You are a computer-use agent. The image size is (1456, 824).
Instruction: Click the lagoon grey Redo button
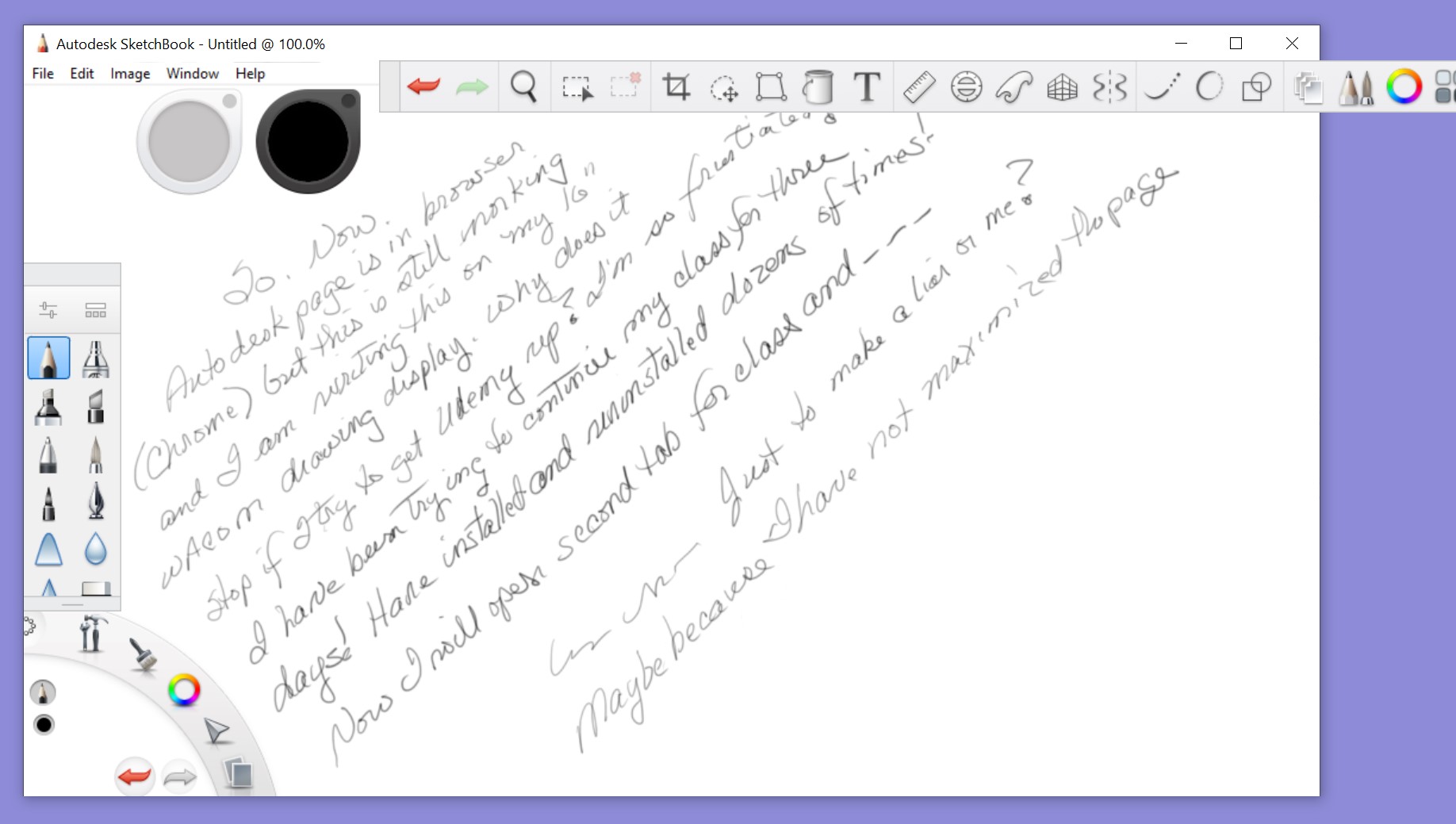point(180,777)
